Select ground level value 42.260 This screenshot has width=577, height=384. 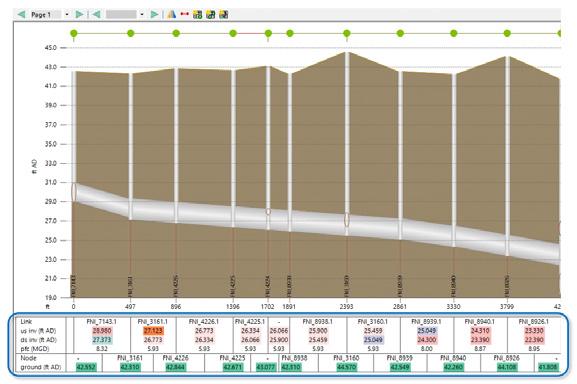point(453,367)
